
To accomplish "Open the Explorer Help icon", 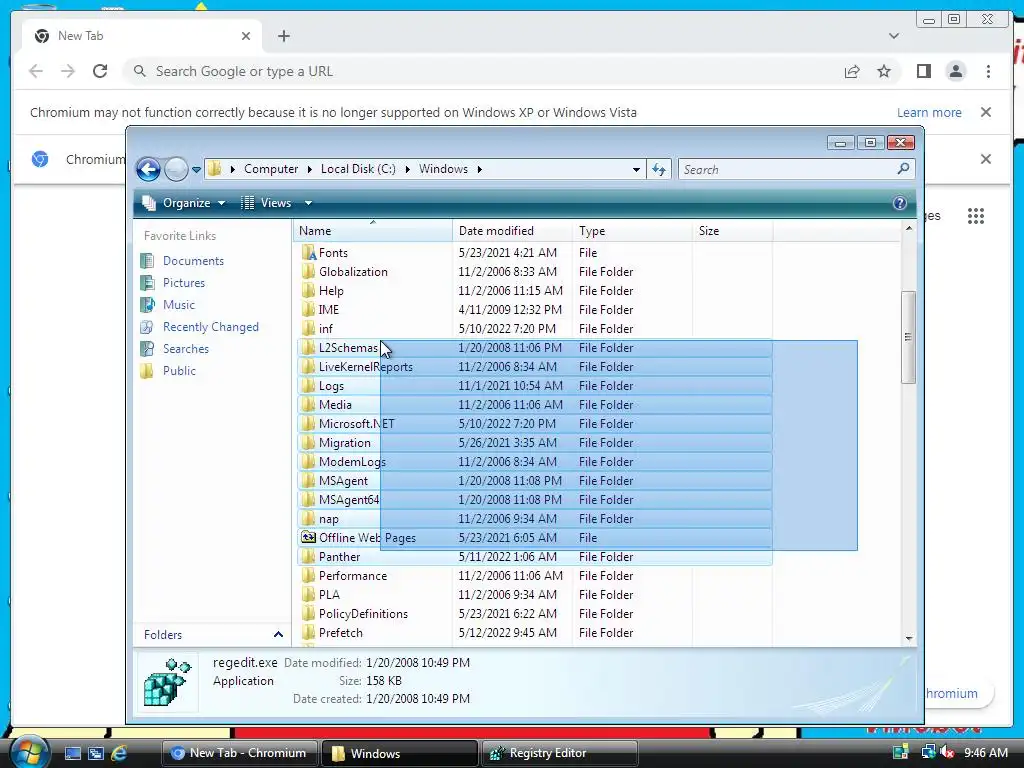I will (x=899, y=203).
